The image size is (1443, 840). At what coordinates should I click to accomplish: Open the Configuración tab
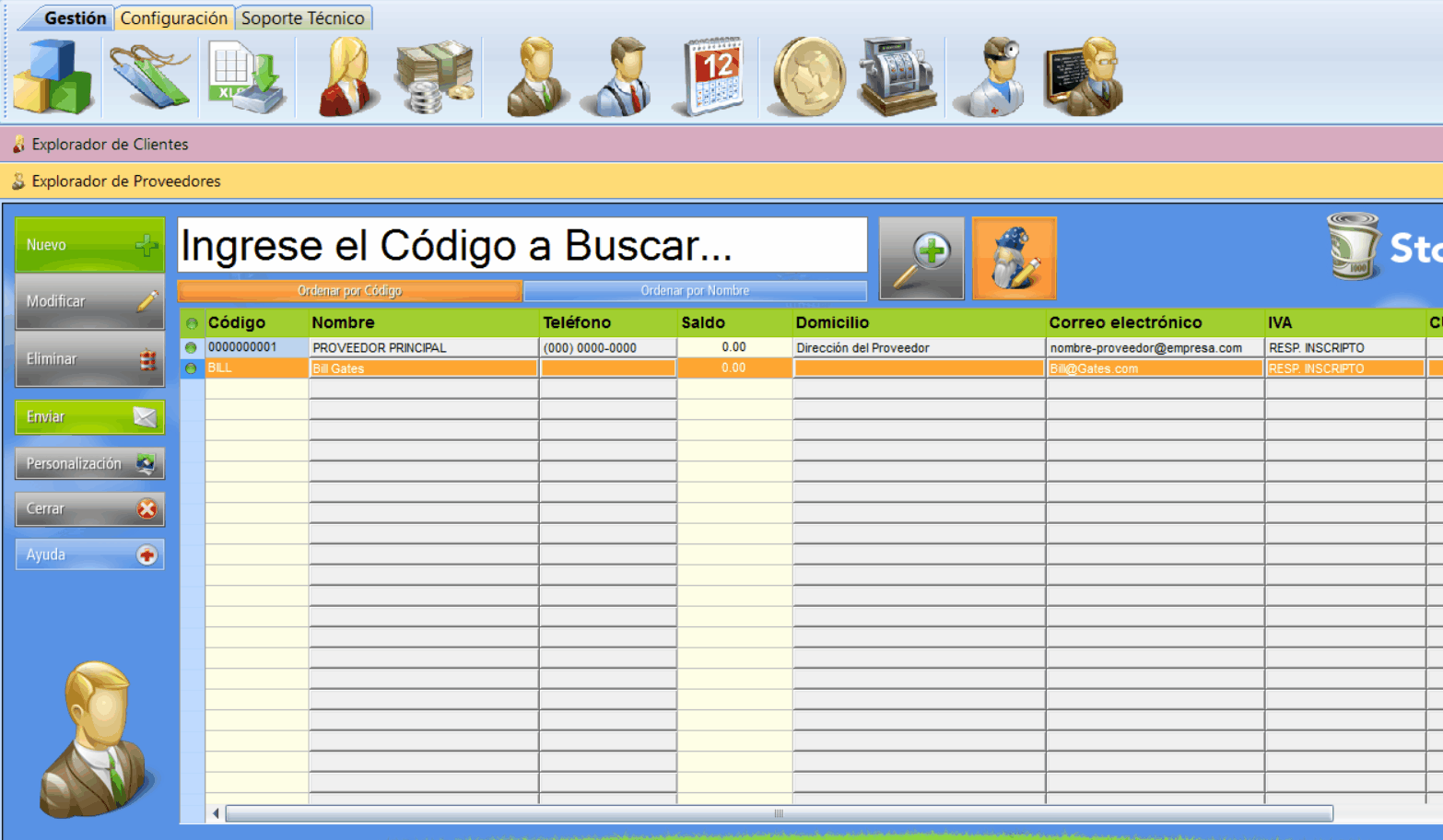pyautogui.click(x=173, y=18)
